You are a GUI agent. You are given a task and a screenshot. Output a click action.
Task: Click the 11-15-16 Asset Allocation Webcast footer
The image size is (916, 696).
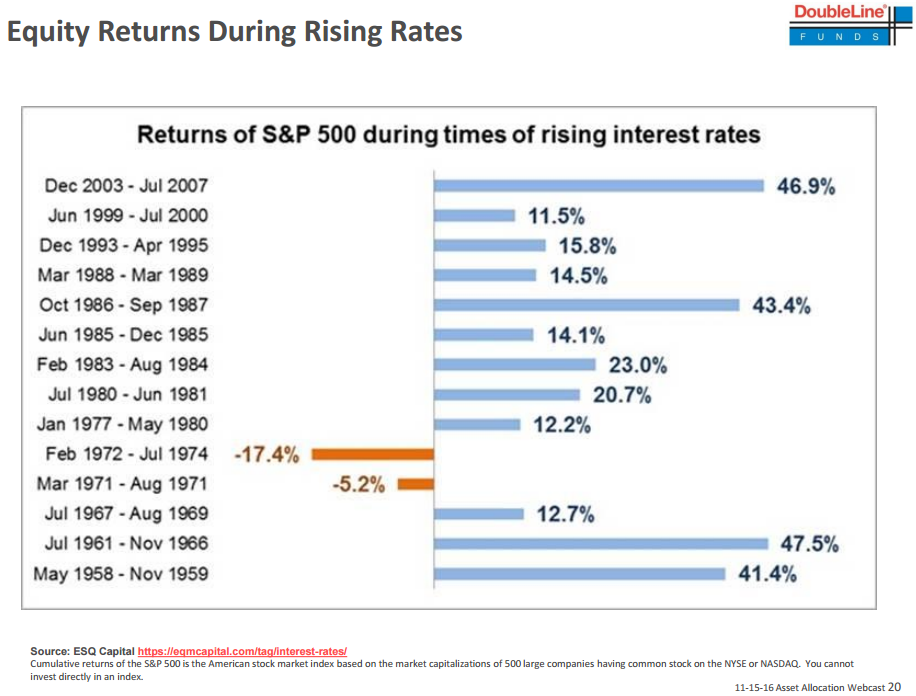(x=816, y=687)
